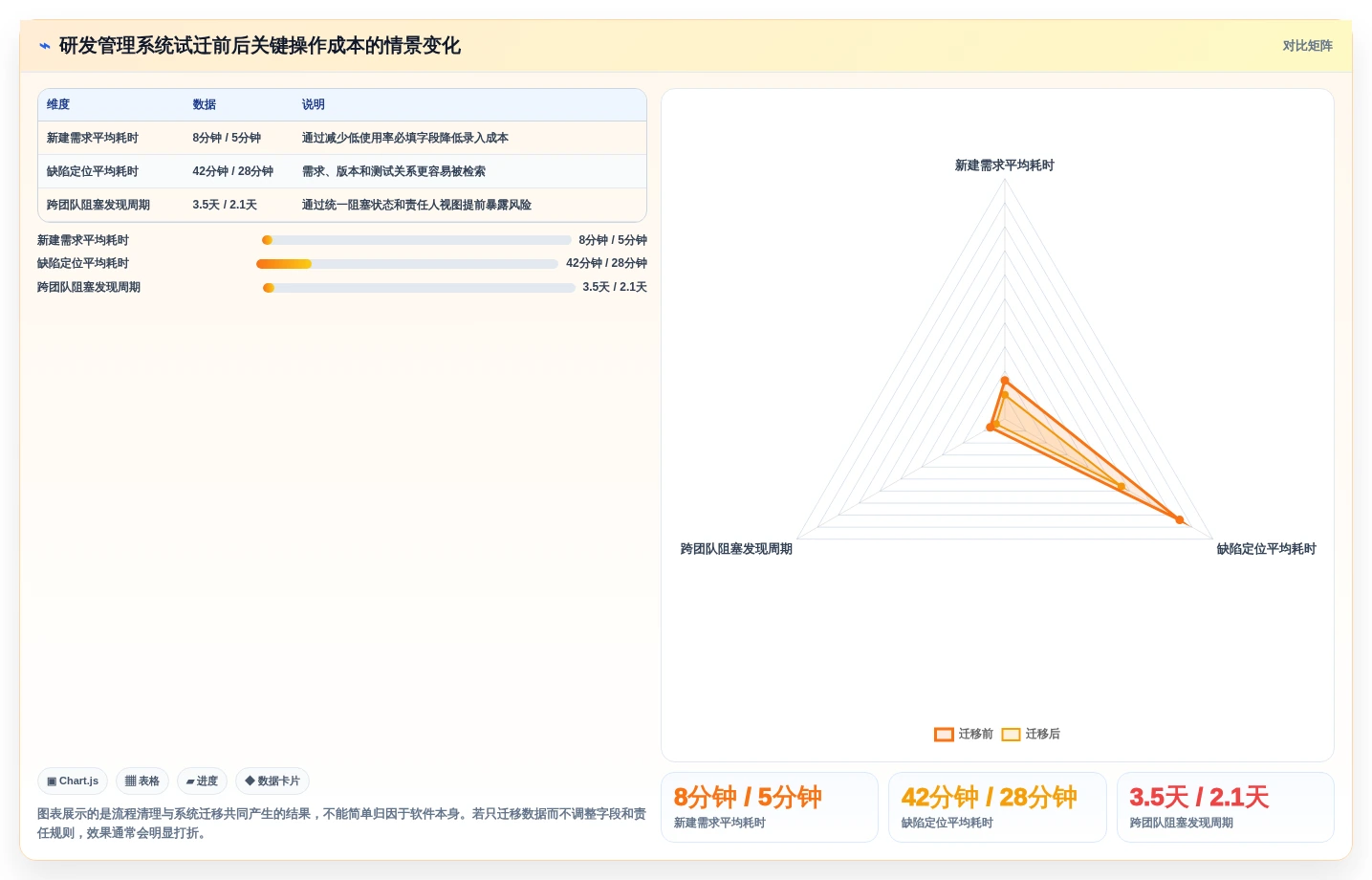Click the 缺陷定位平均耗时 progress row label

[83, 264]
